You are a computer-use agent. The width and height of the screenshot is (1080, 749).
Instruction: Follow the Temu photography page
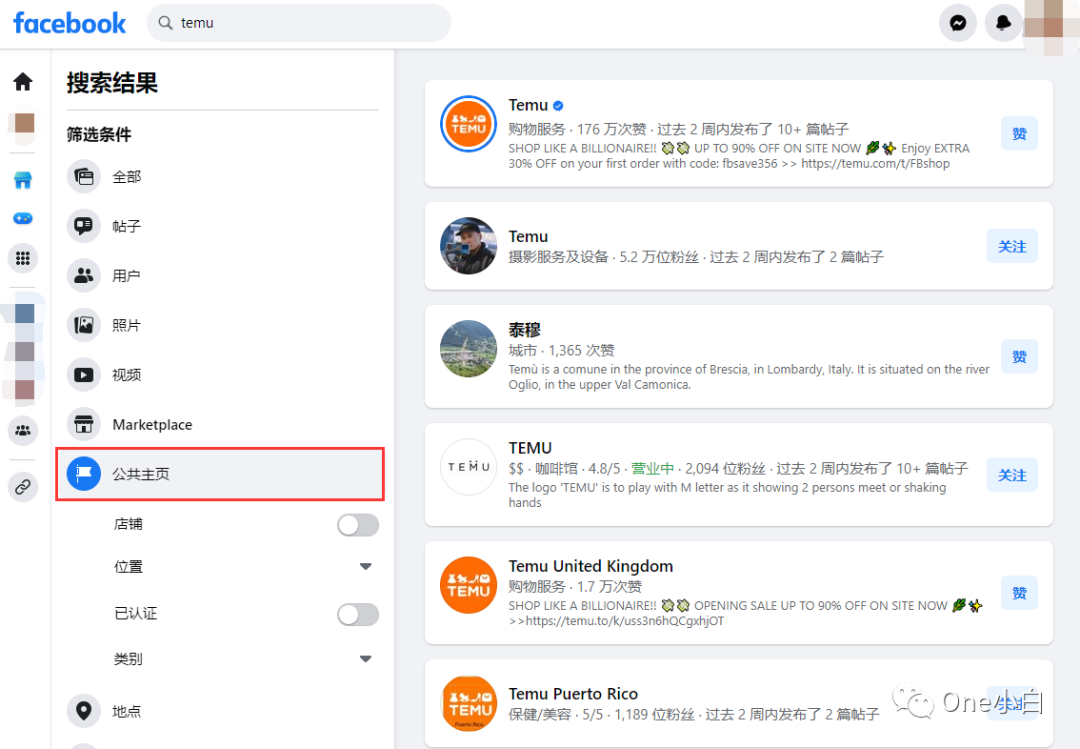pos(1012,246)
